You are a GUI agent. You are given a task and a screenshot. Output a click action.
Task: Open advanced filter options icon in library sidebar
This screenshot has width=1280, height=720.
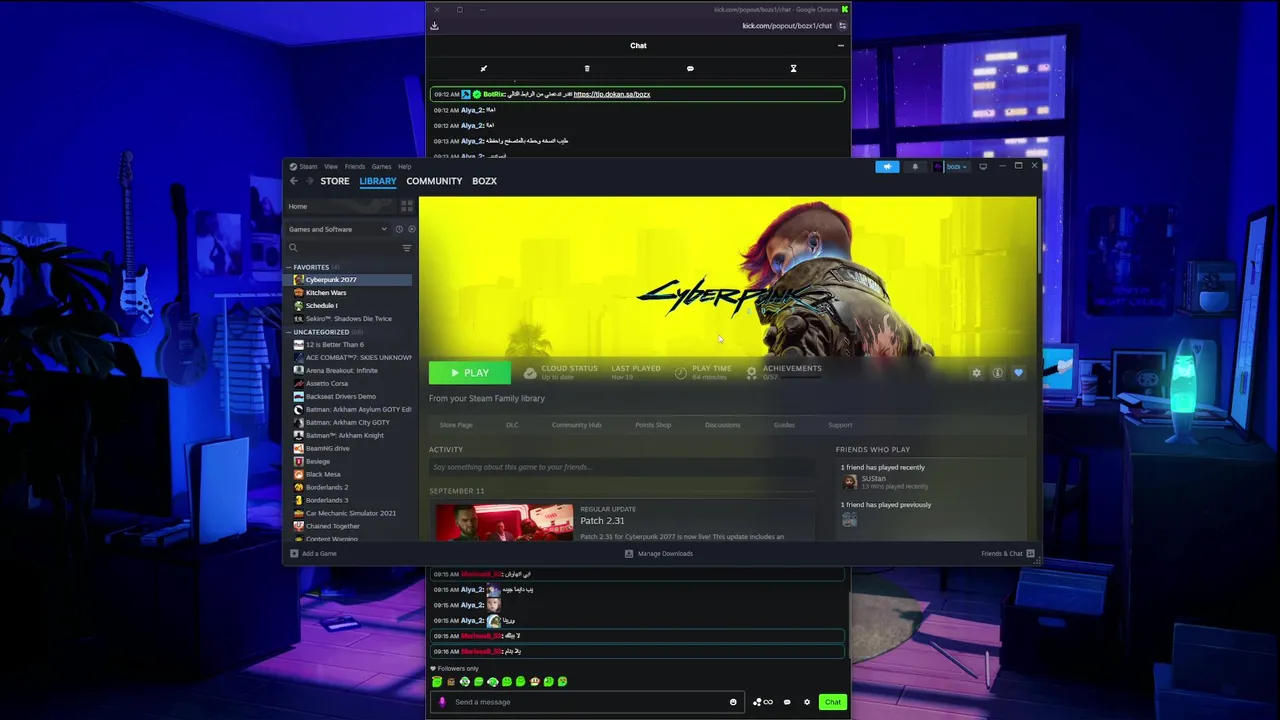click(x=407, y=248)
